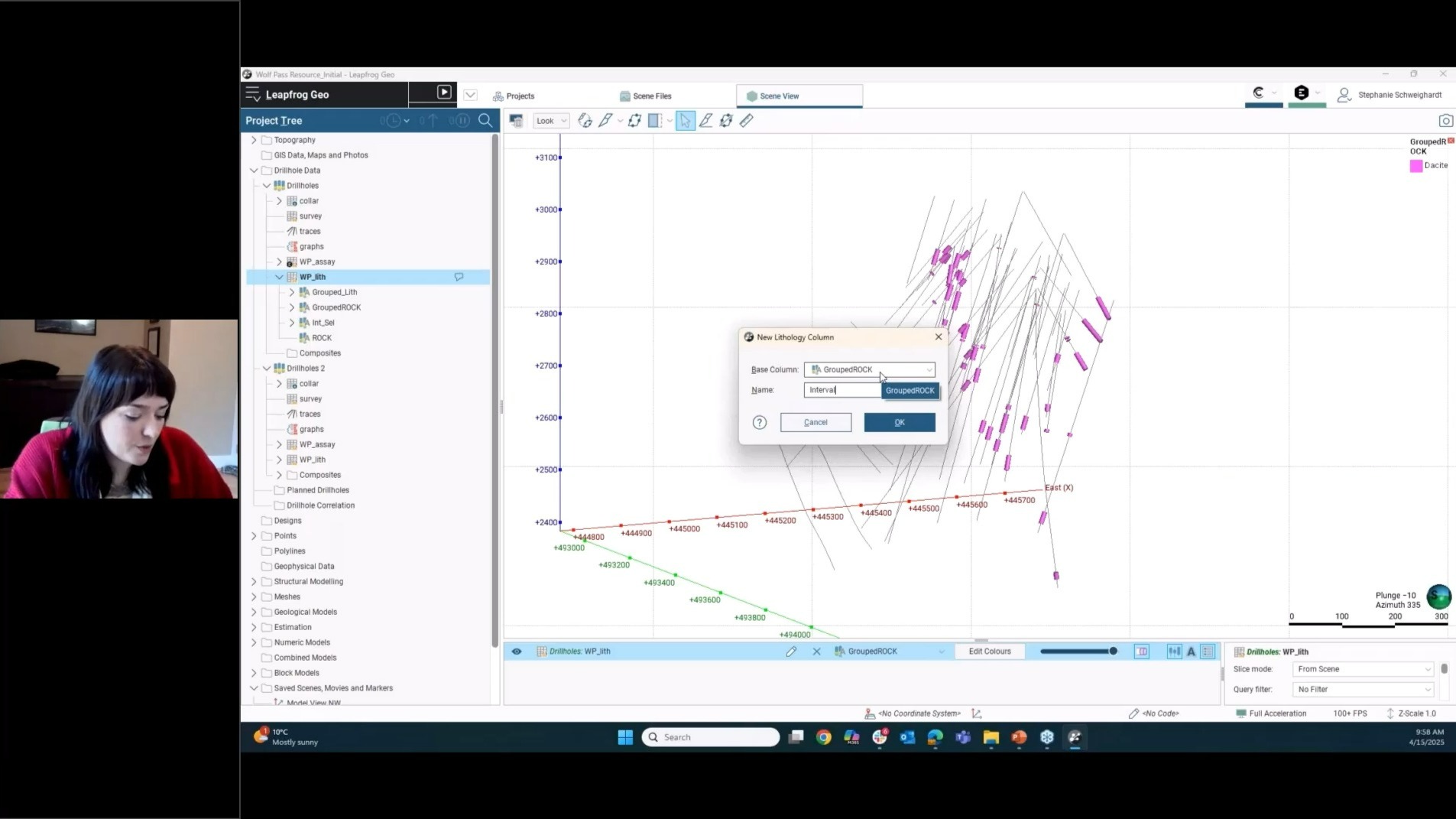Click the Edit Colours button
This screenshot has width=1456, height=819.
[990, 652]
